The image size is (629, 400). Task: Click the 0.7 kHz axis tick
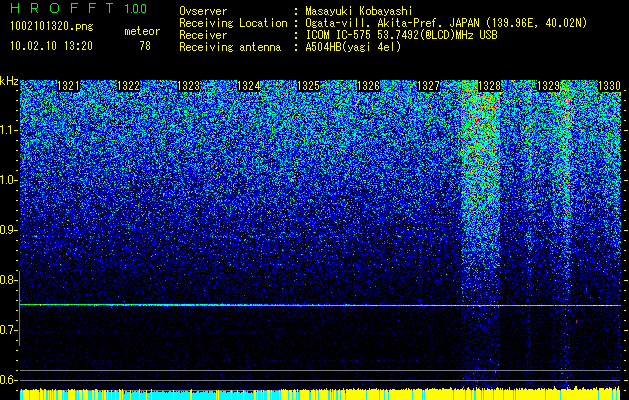pos(9,330)
